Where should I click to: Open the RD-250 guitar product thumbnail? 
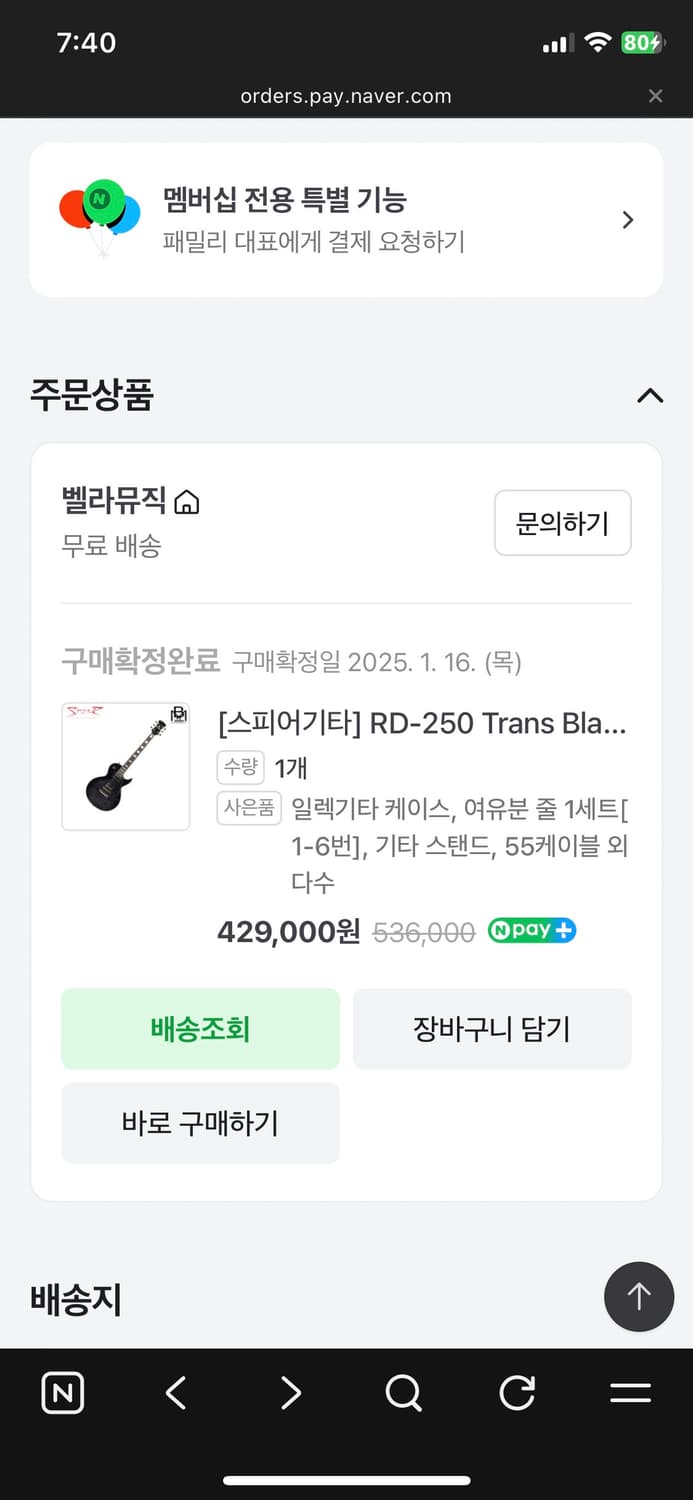point(125,766)
